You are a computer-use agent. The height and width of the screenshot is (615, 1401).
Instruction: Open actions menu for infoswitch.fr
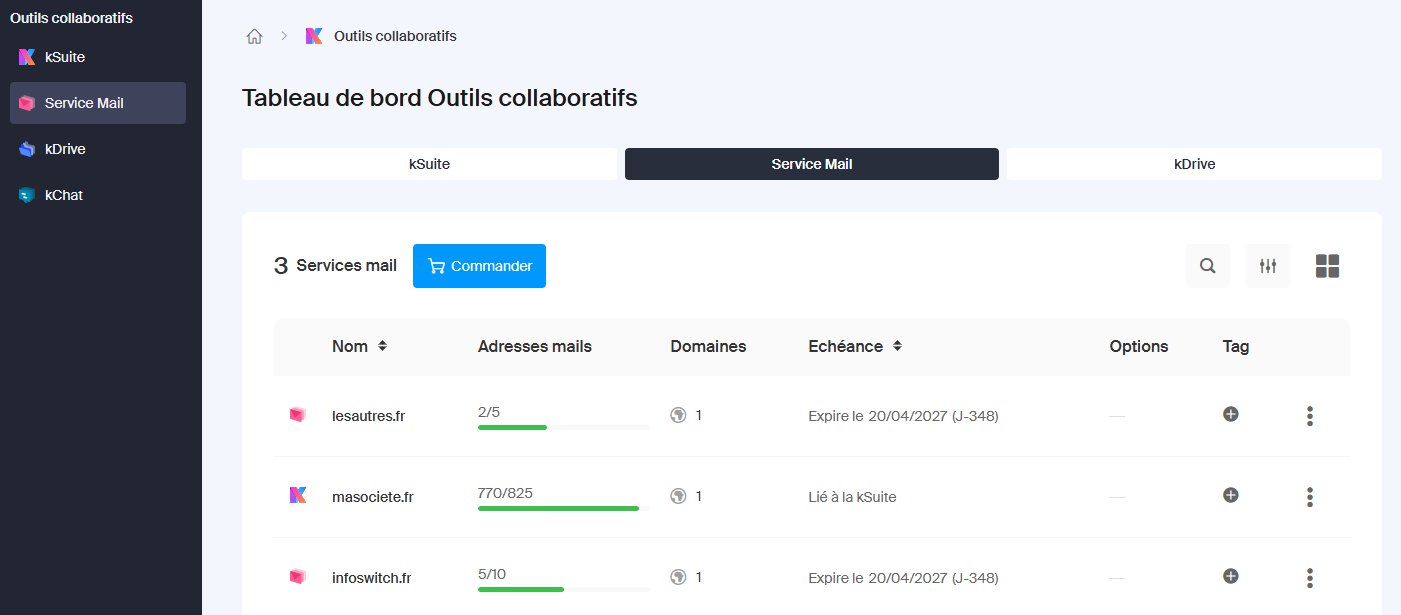pyautogui.click(x=1310, y=578)
